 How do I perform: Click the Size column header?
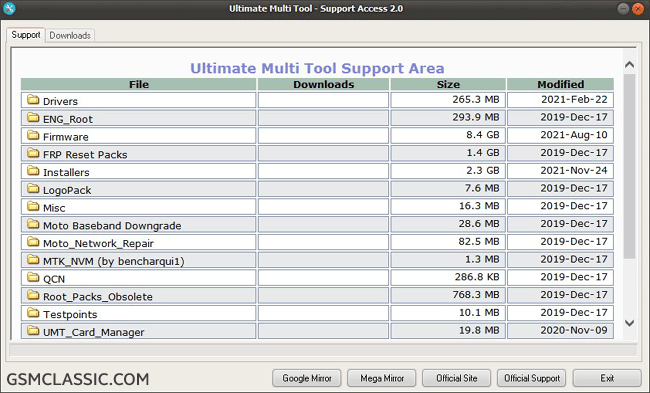point(448,84)
